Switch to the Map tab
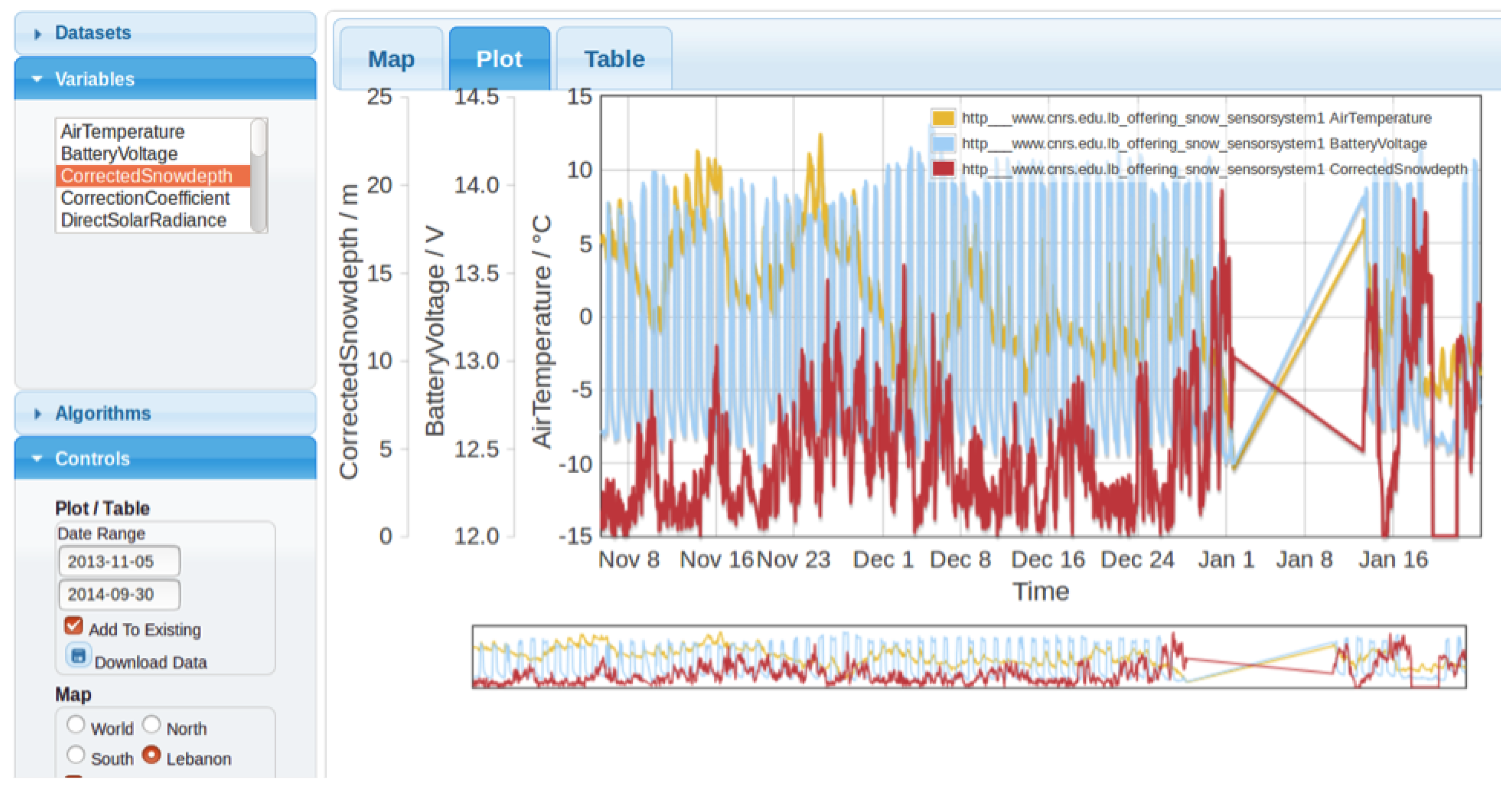The image size is (1512, 791). pyautogui.click(x=391, y=59)
